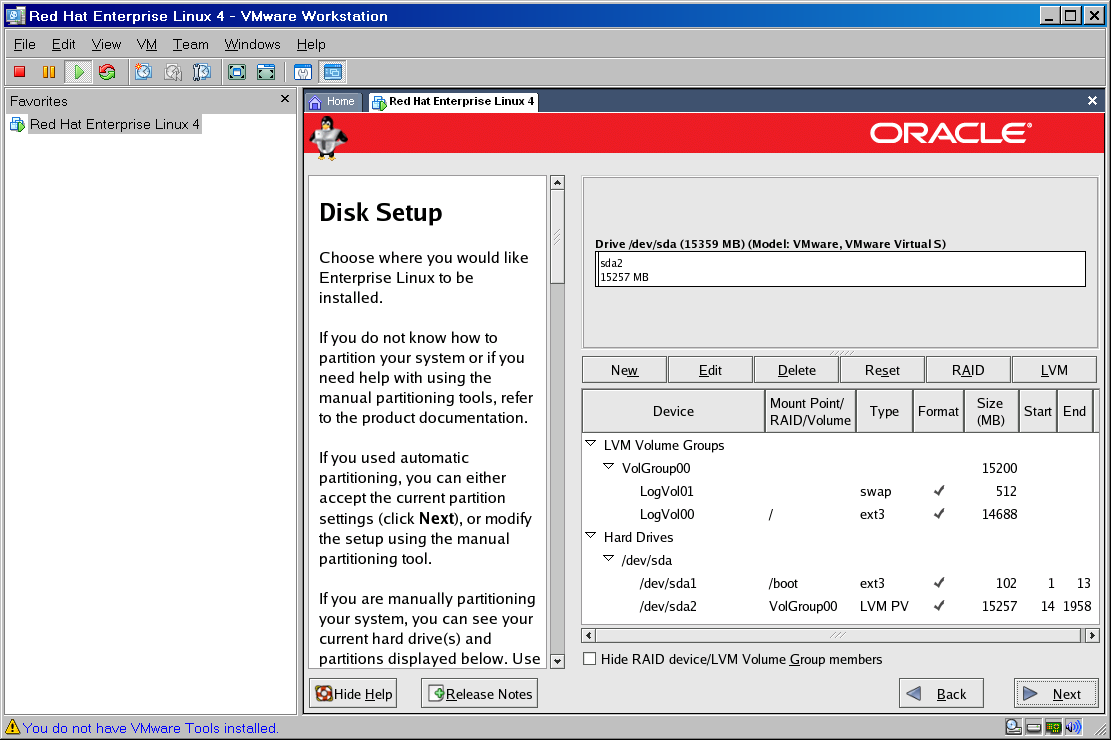Click the console view icon

332,72
